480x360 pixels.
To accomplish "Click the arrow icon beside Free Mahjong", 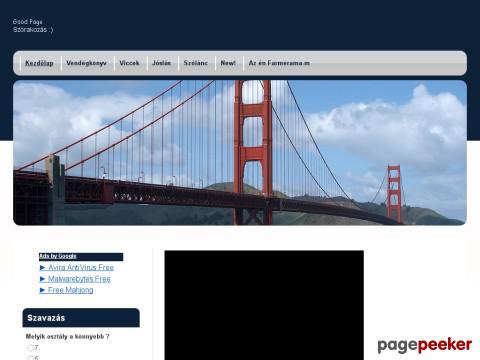I will [x=42, y=290].
